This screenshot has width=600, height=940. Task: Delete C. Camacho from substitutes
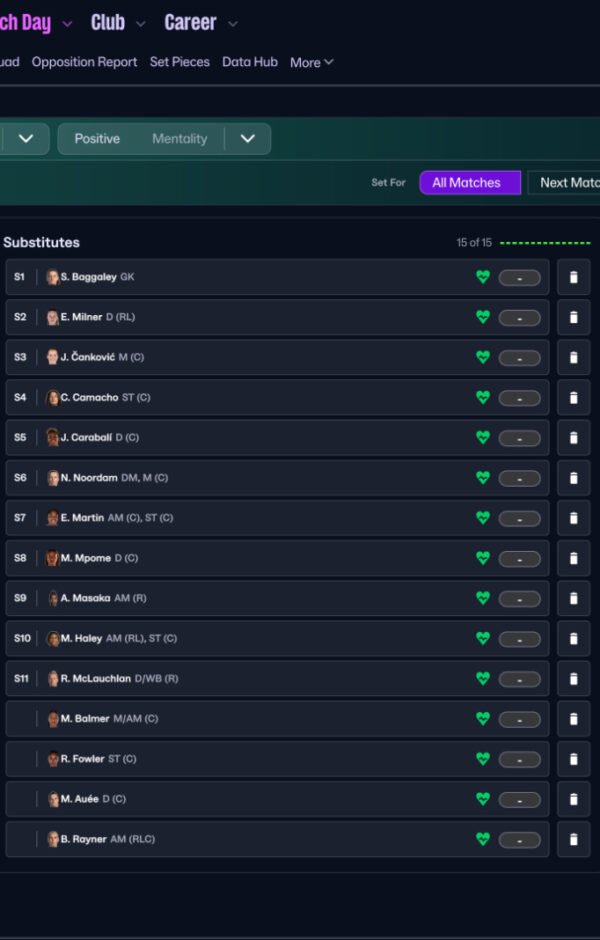573,397
